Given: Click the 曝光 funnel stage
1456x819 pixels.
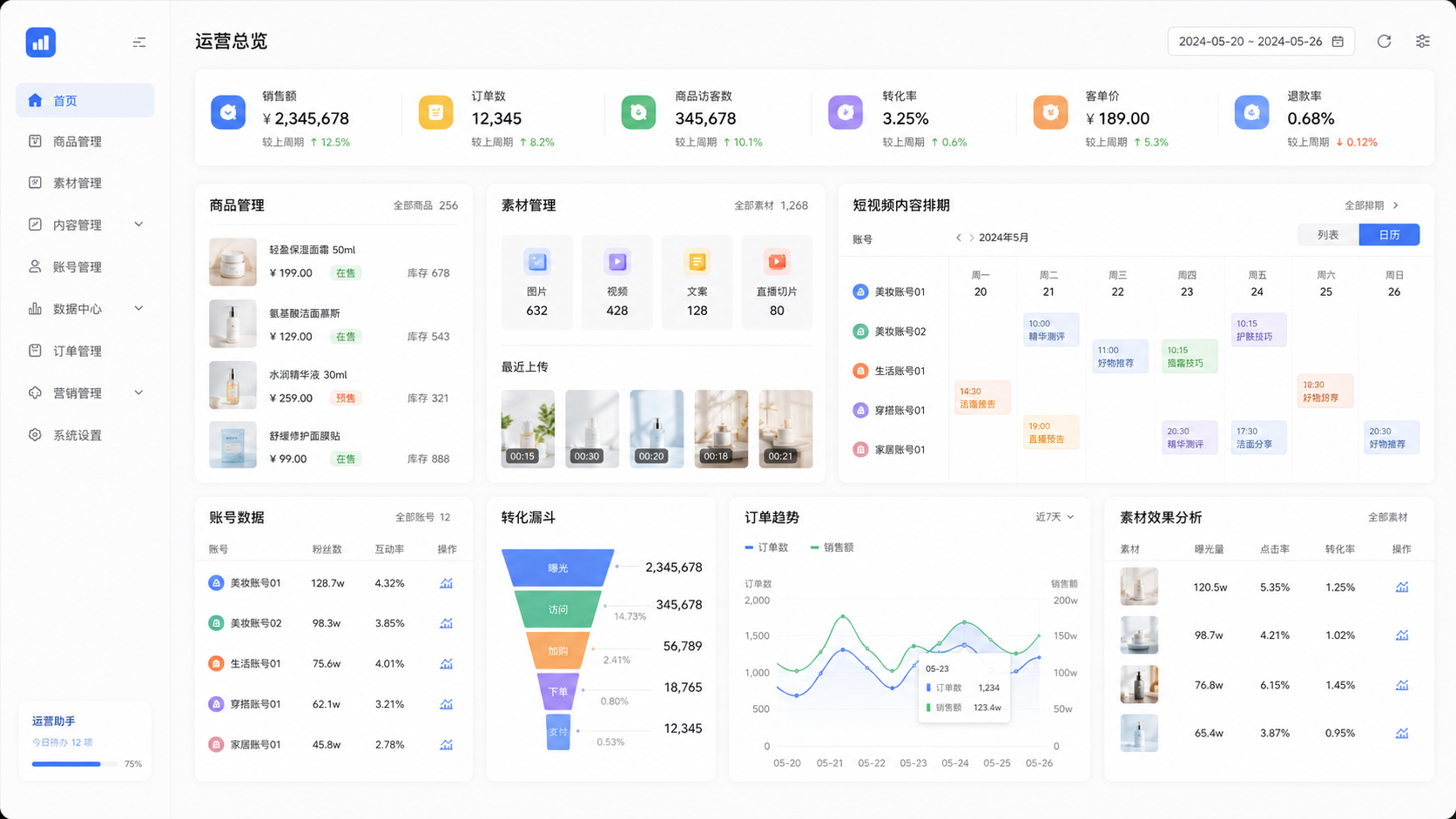Looking at the screenshot, I should click(x=558, y=567).
